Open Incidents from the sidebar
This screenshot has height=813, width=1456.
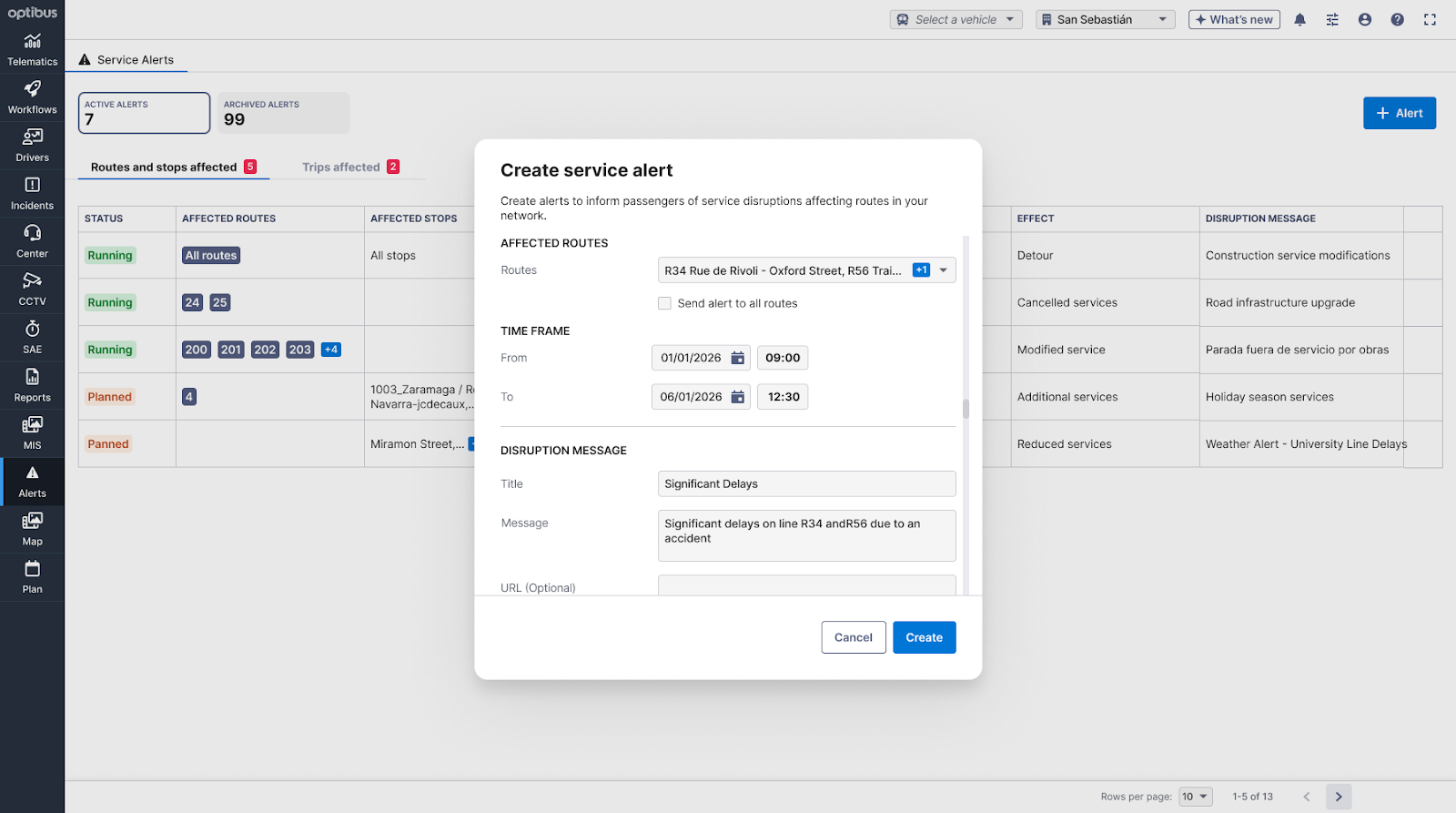(x=32, y=193)
